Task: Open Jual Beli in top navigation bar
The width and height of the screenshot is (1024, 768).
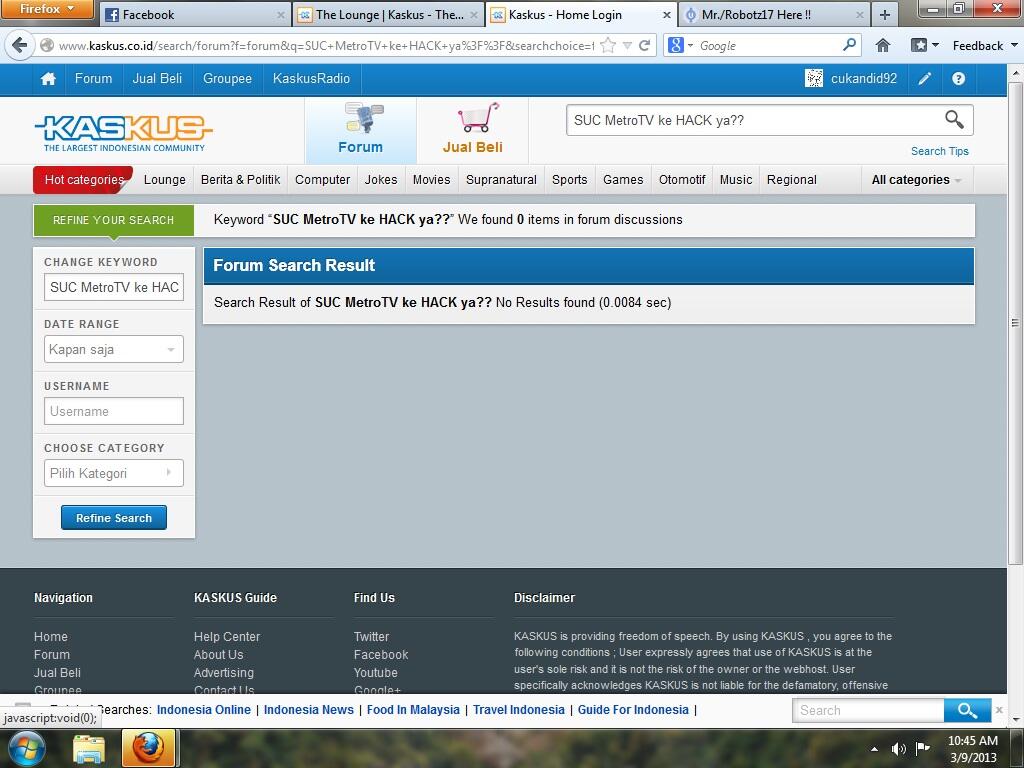Action: [157, 78]
